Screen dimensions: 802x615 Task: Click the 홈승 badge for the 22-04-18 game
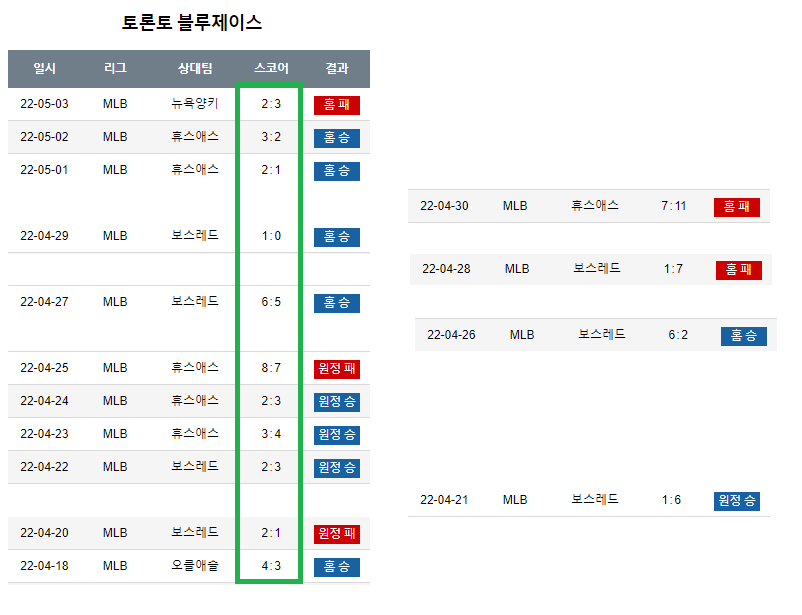coord(336,567)
